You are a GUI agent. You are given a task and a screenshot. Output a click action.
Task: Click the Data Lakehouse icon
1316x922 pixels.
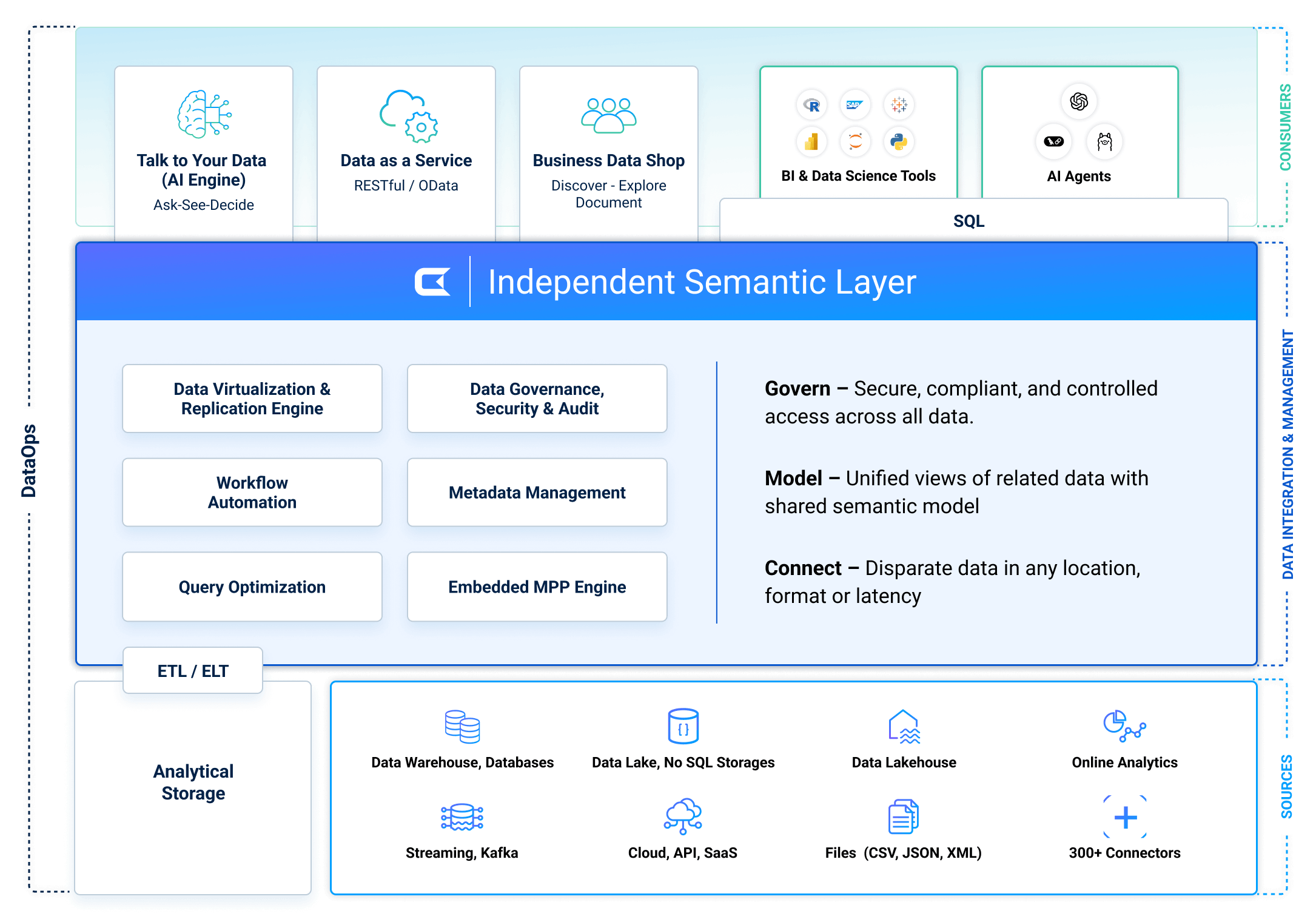(x=903, y=726)
